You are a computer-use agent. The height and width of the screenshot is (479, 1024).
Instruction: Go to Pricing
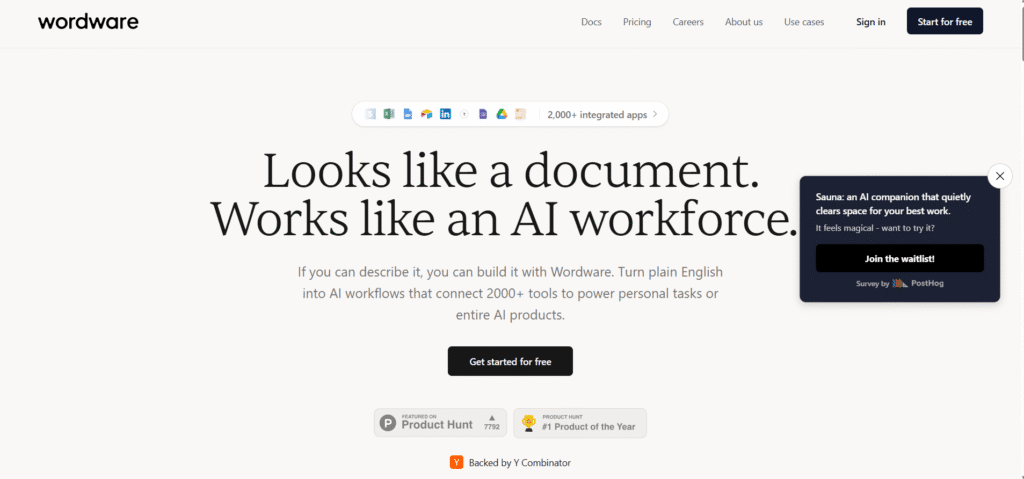pyautogui.click(x=637, y=22)
